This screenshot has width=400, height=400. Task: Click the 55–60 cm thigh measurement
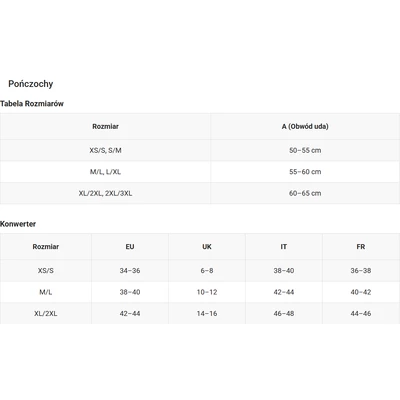[x=305, y=172]
